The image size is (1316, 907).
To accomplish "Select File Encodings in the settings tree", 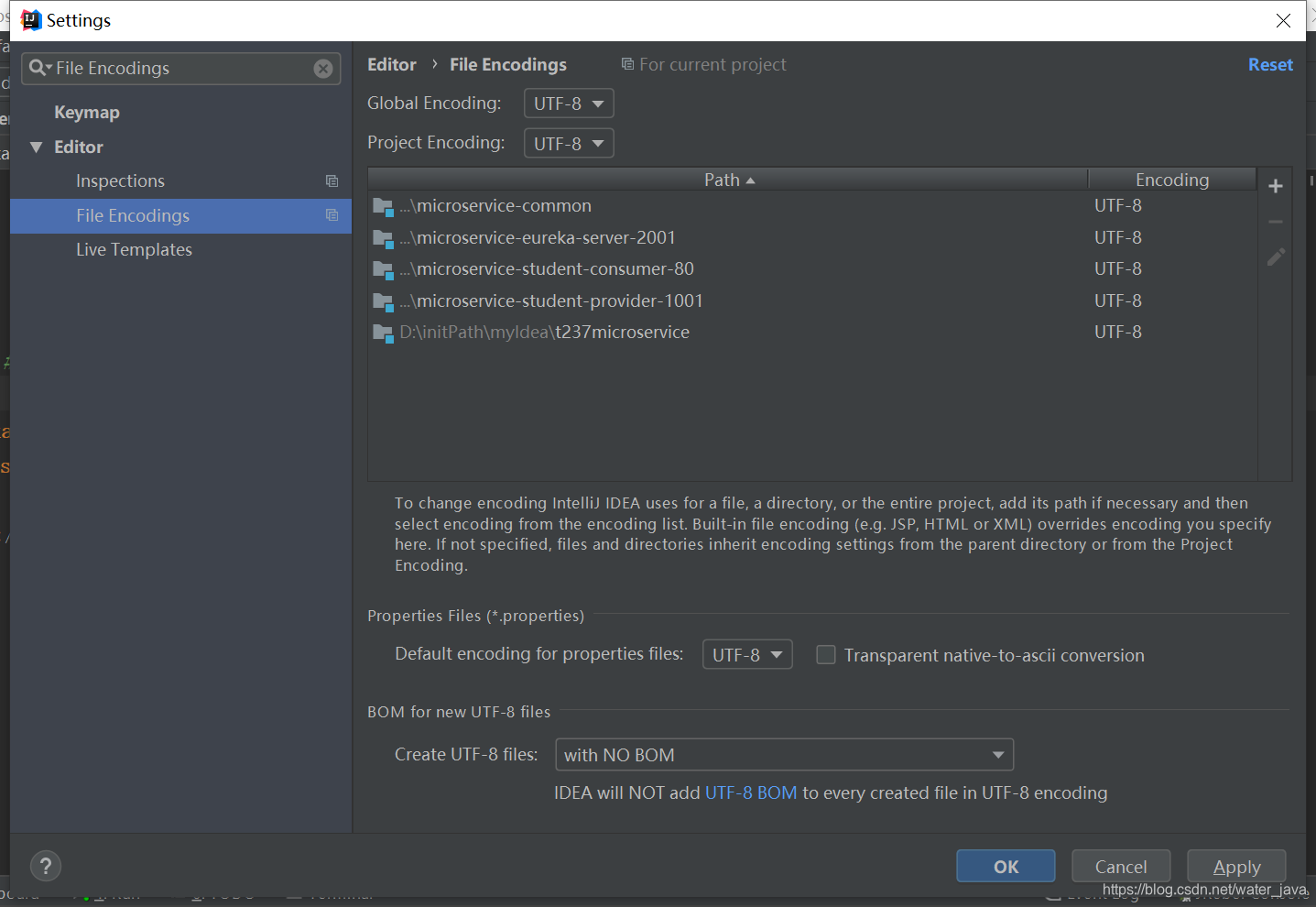I will (x=180, y=215).
